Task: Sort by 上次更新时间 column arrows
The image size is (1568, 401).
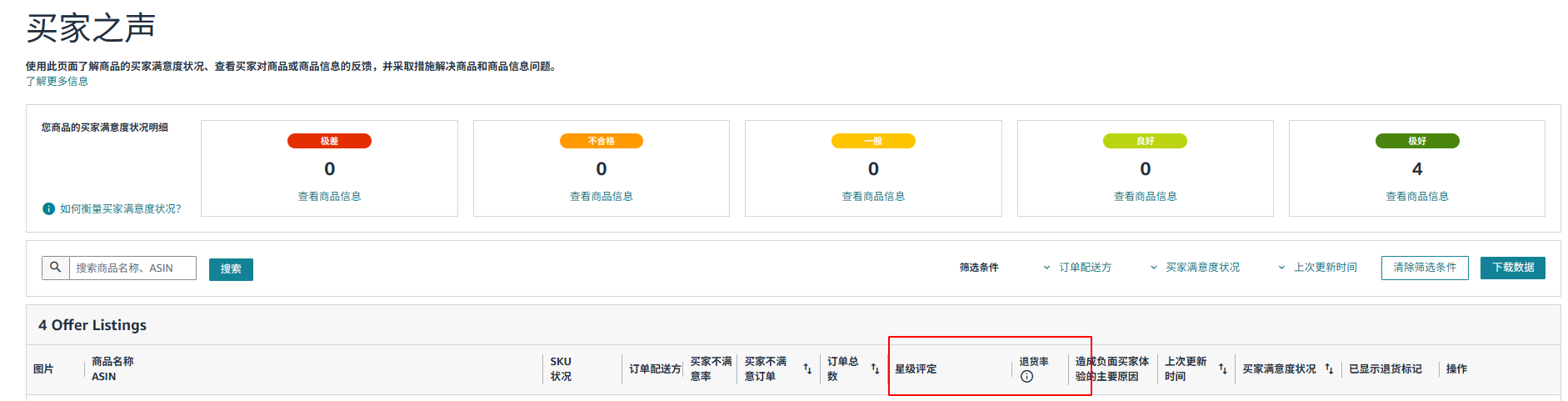Action: 1222,368
